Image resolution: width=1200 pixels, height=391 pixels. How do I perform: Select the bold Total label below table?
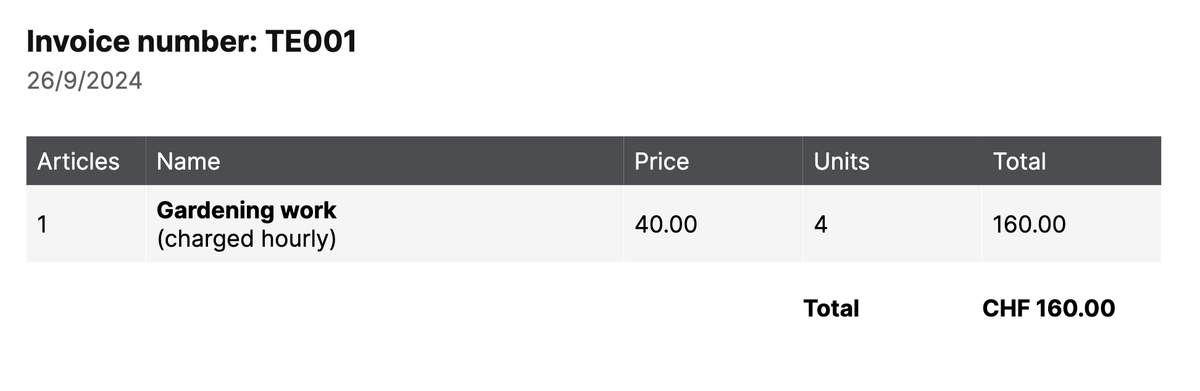tap(832, 309)
